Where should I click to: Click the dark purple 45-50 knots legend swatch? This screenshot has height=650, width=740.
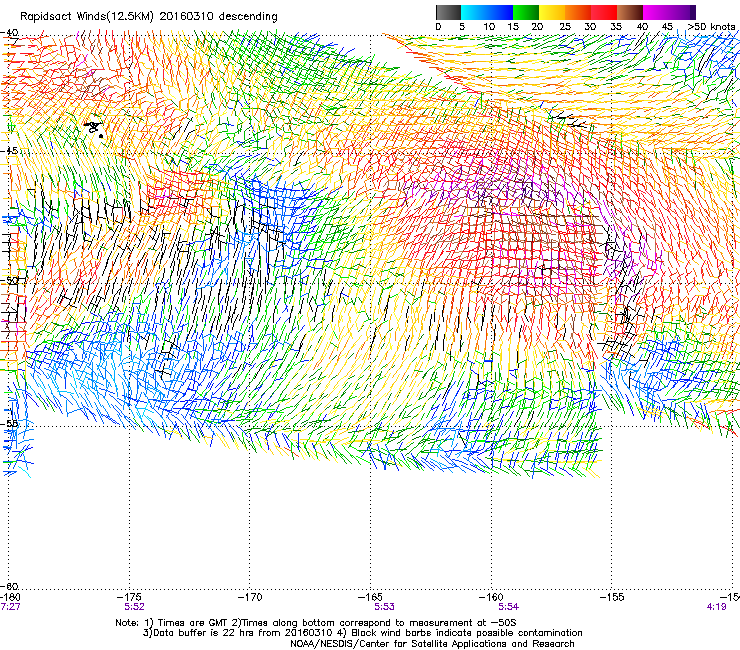(x=682, y=12)
